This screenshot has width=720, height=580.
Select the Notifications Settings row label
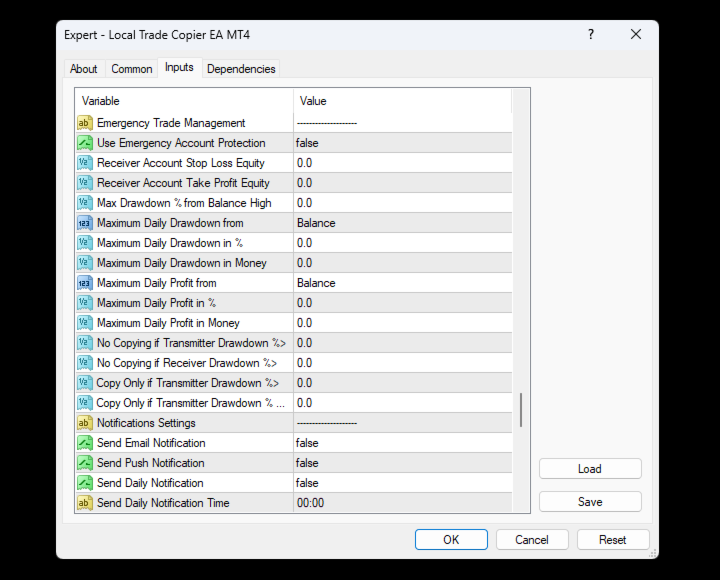point(146,423)
